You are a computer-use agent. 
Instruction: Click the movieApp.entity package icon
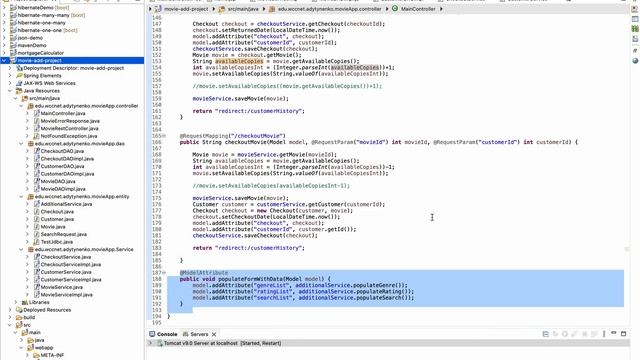tap(31, 196)
